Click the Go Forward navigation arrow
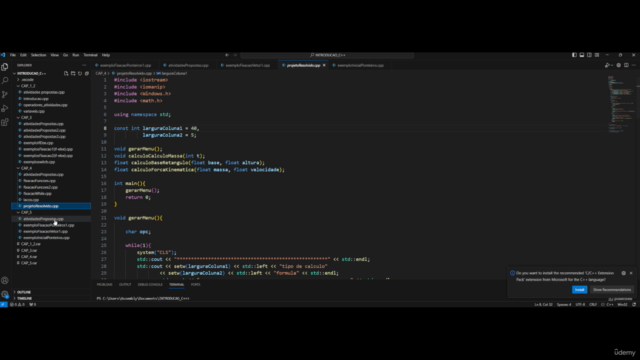 pyautogui.click(x=235, y=55)
